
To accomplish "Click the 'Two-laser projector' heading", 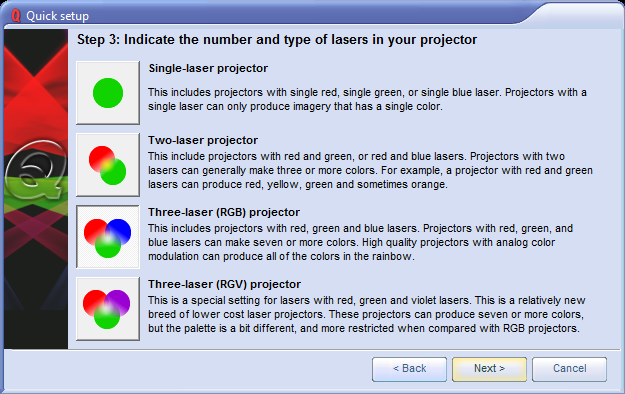I will 203,140.
